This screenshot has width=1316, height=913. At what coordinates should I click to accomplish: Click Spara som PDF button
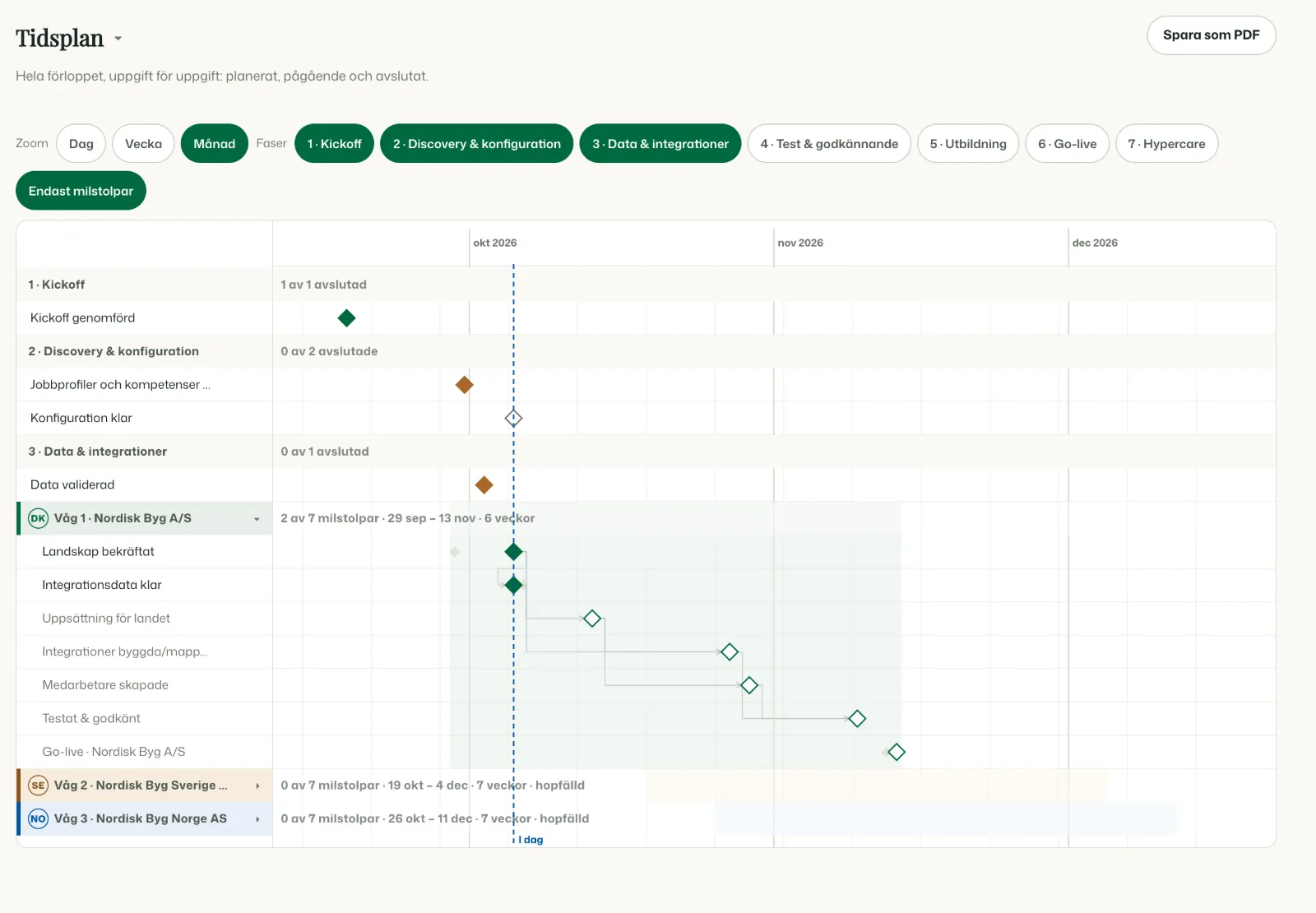pos(1212,35)
